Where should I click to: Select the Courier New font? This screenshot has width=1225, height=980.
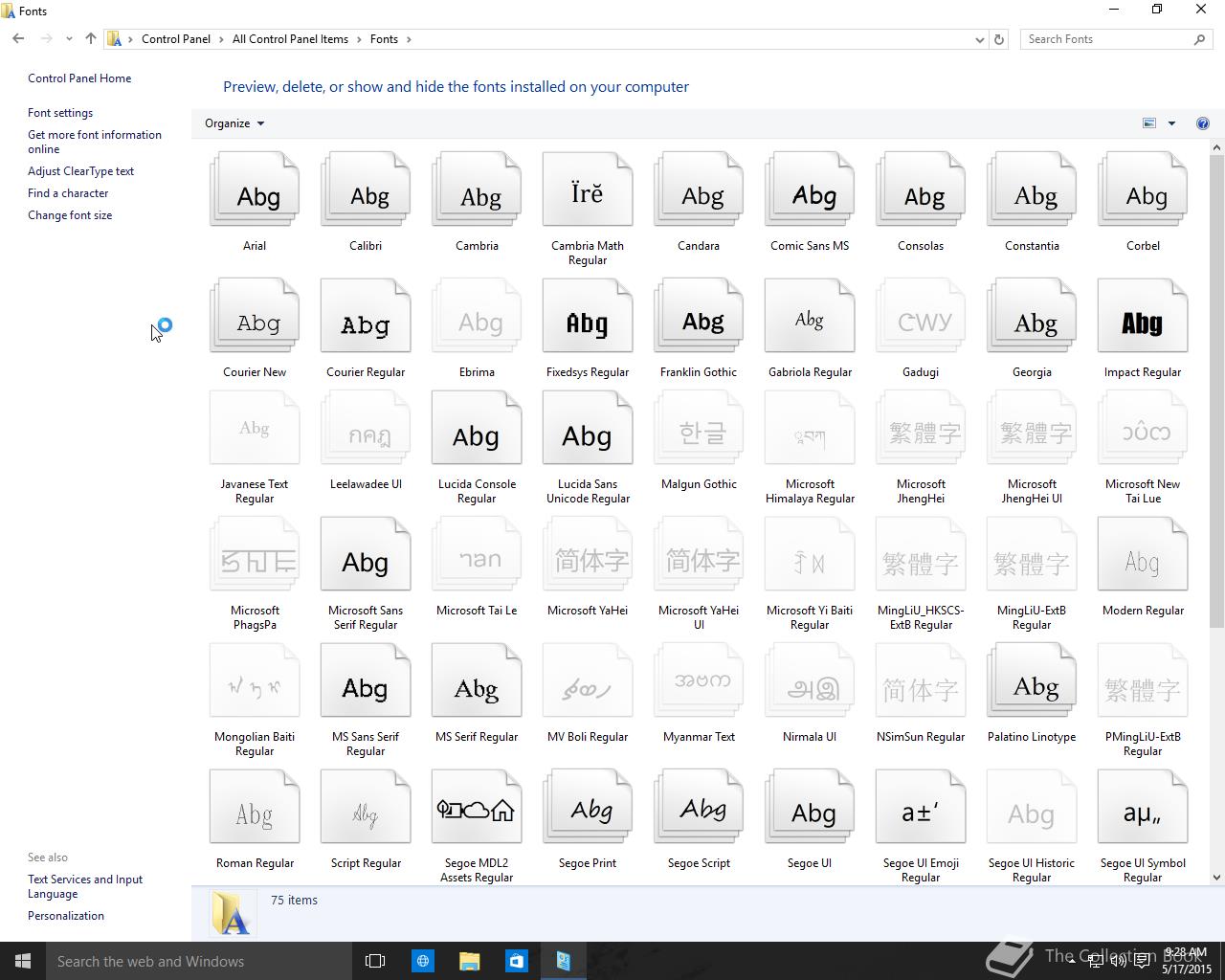coord(255,315)
